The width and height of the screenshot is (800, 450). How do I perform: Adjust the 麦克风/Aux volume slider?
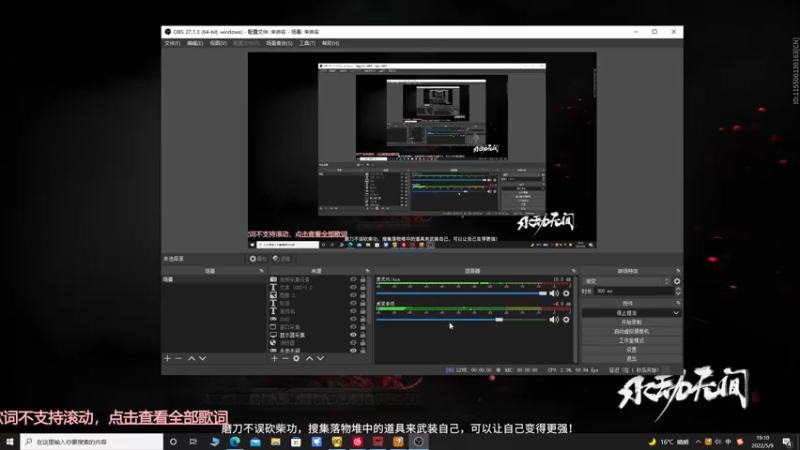click(x=462, y=293)
